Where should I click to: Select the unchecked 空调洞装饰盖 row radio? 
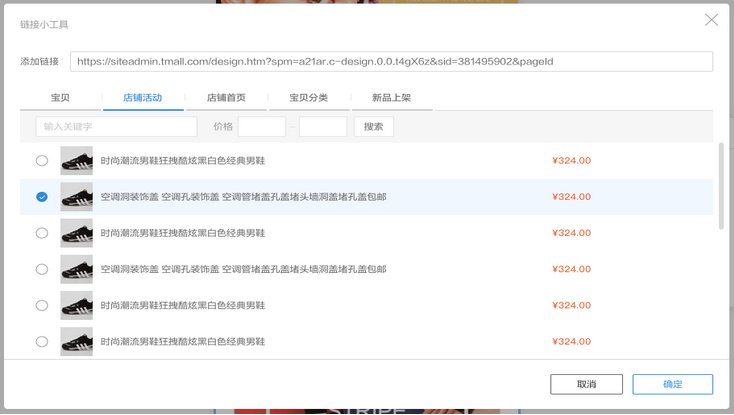tap(42, 269)
